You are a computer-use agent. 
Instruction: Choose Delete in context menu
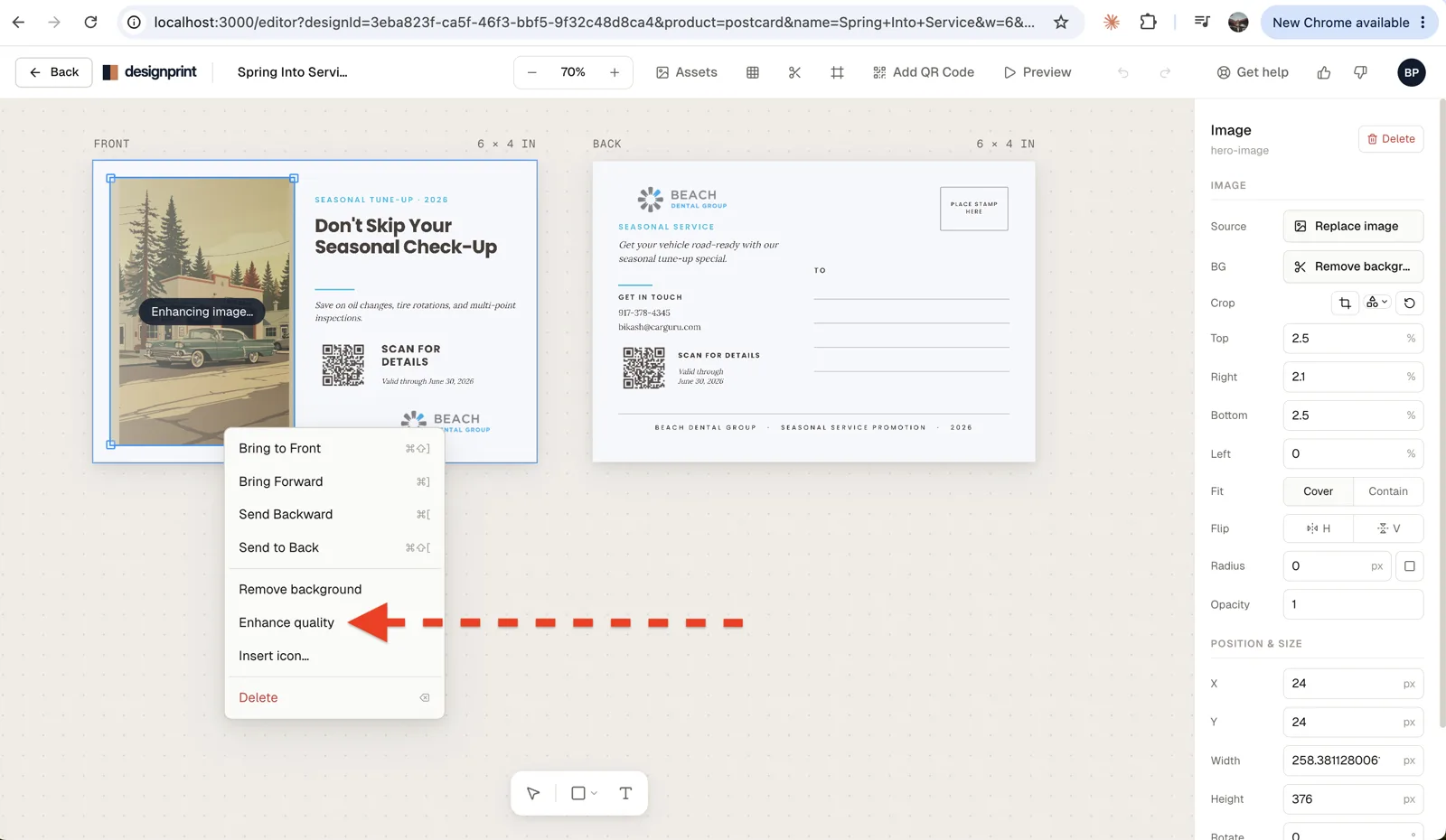pos(334,697)
